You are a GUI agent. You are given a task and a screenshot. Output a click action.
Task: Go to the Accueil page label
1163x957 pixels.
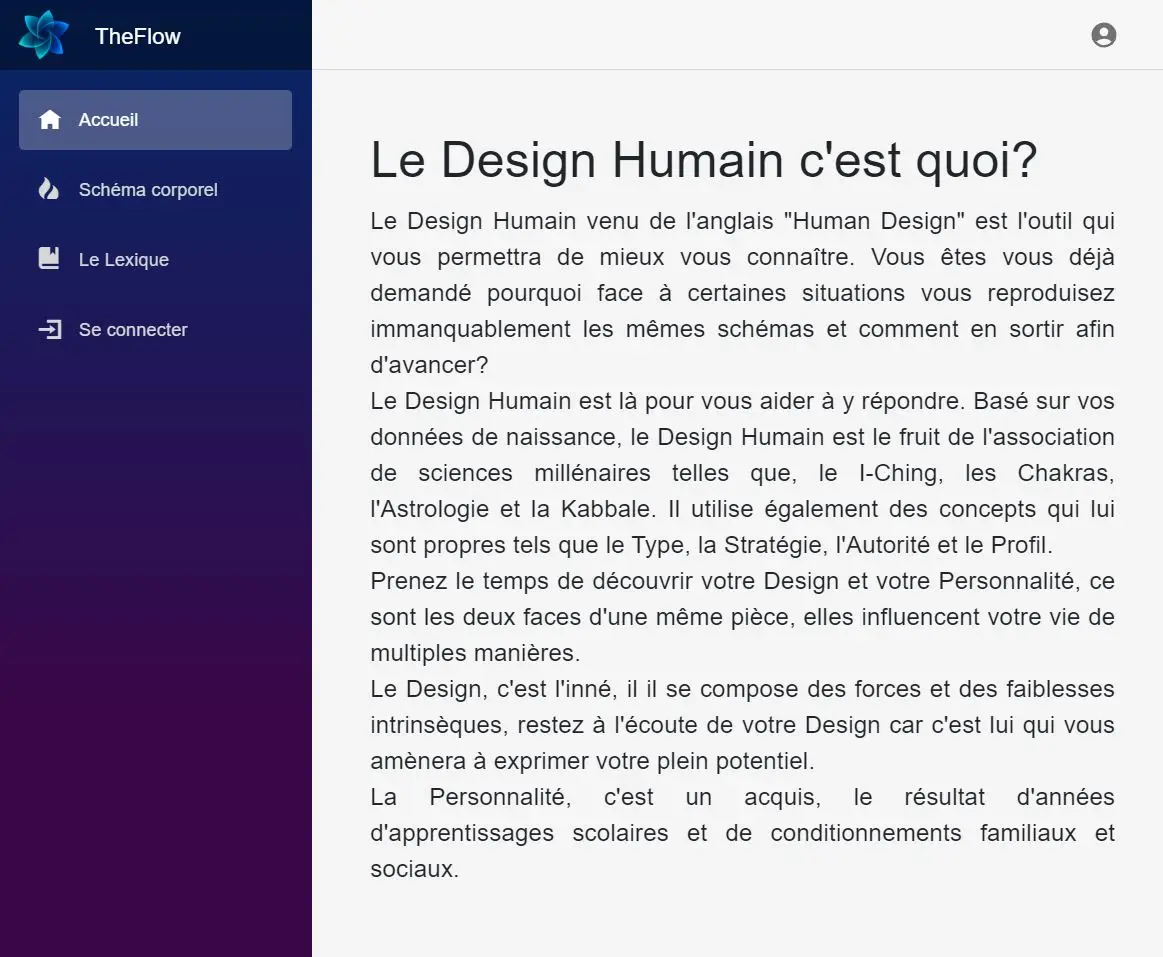tap(108, 120)
